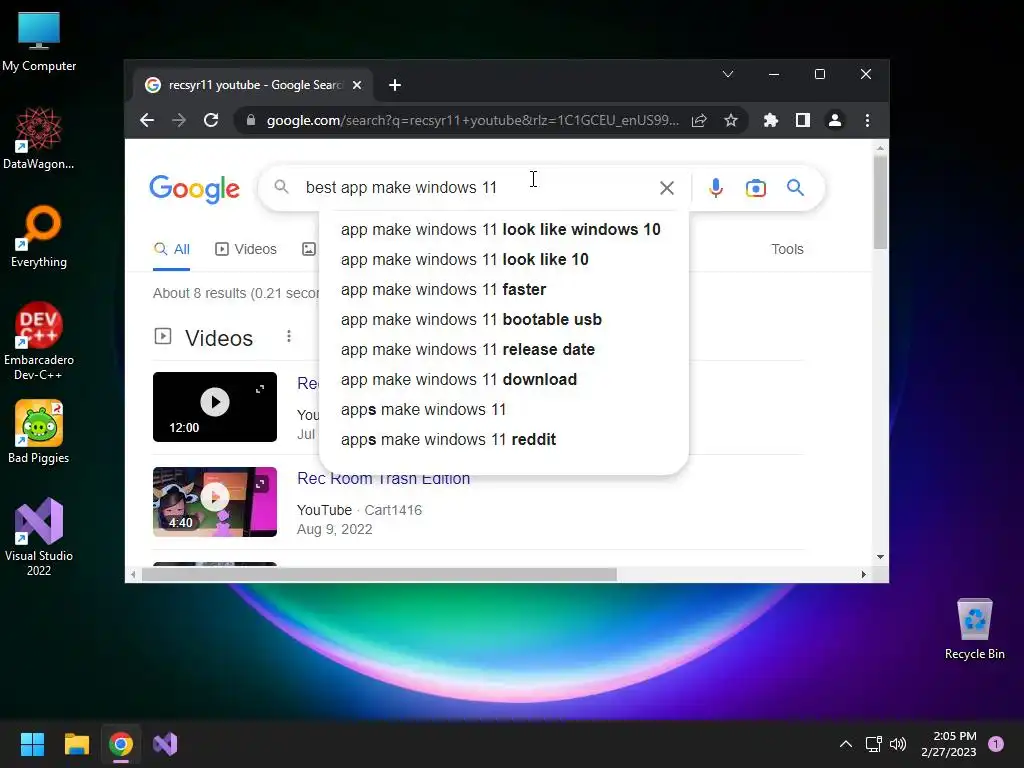This screenshot has width=1024, height=768.
Task: Select the recsyr11 youtube - Google Search tab
Action: [253, 85]
